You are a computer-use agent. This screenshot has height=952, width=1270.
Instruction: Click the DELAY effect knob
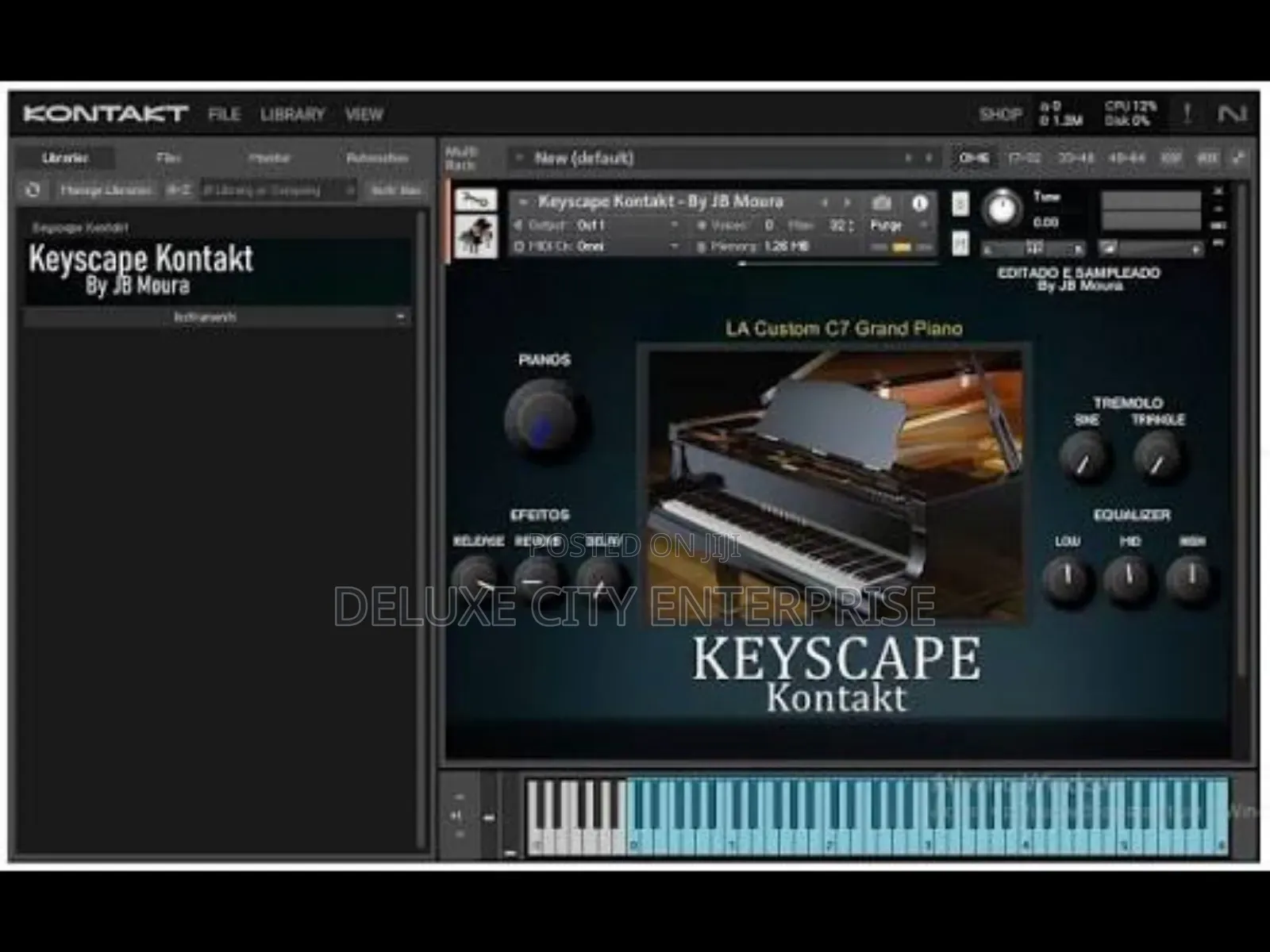599,581
